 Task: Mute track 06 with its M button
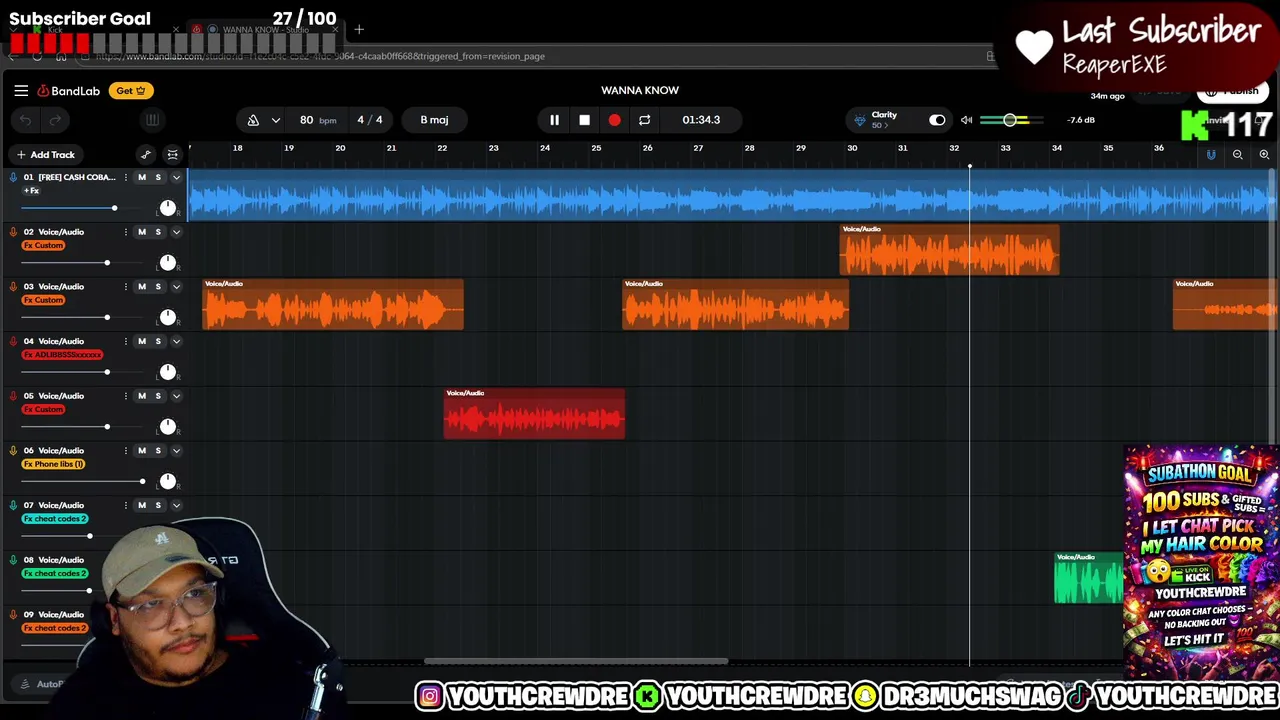tap(142, 451)
